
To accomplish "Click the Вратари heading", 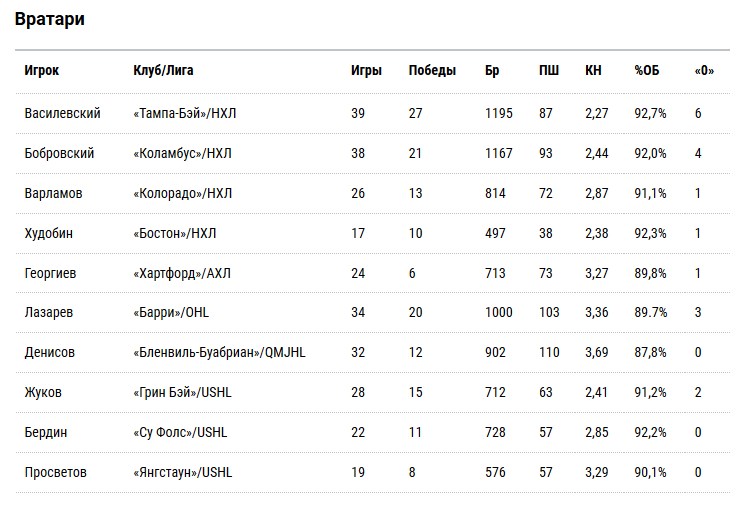I will click(x=50, y=19).
